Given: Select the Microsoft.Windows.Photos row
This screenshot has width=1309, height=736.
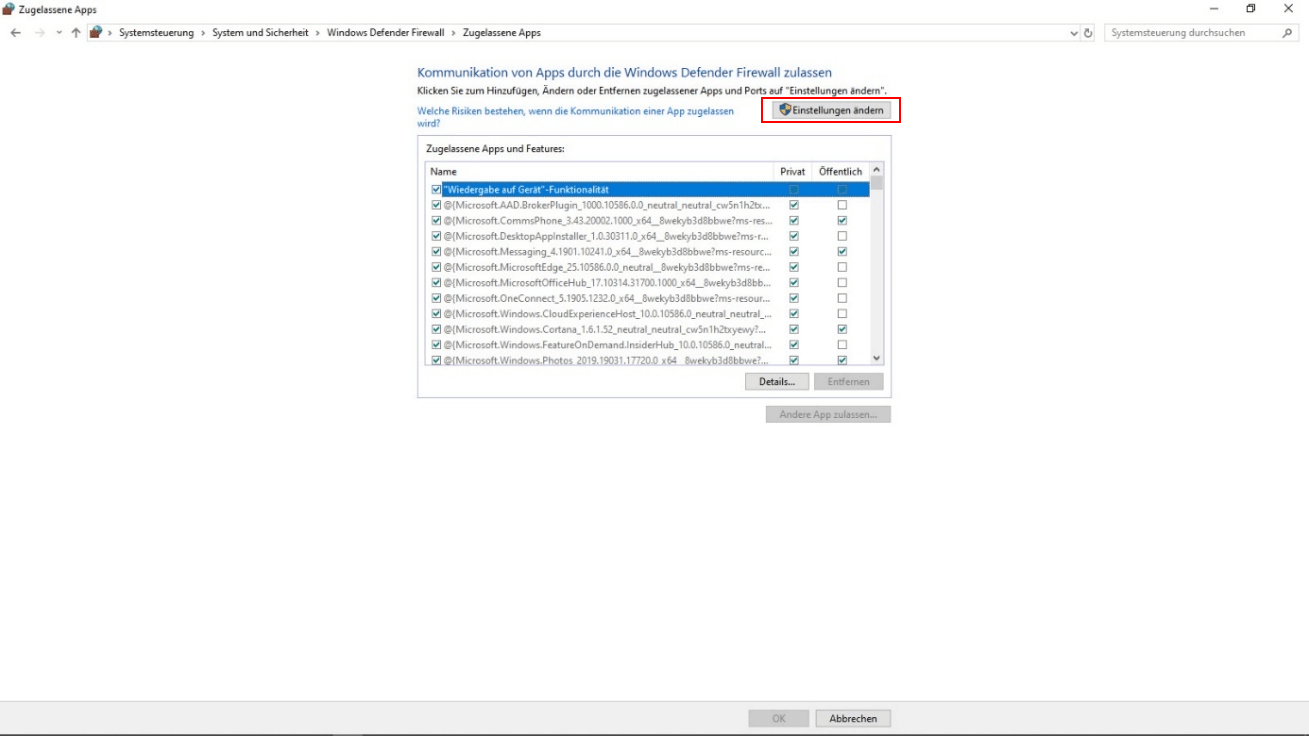Looking at the screenshot, I should [648, 359].
